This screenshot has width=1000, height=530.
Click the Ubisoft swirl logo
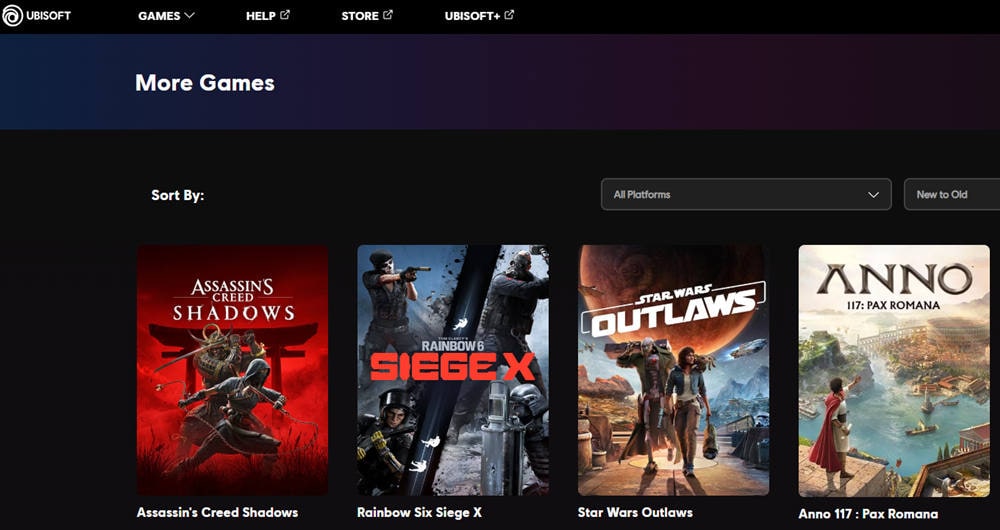coord(12,15)
